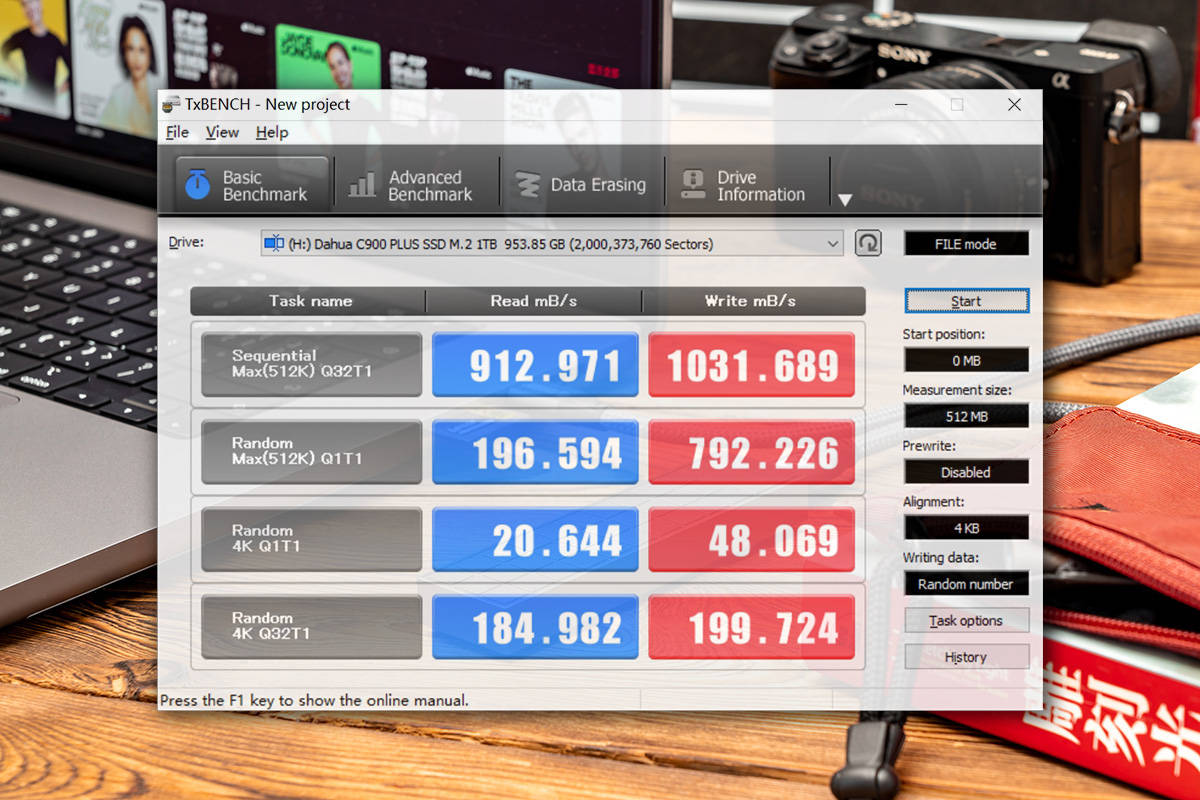Click the TxBENCH app icon in title bar

pos(170,104)
